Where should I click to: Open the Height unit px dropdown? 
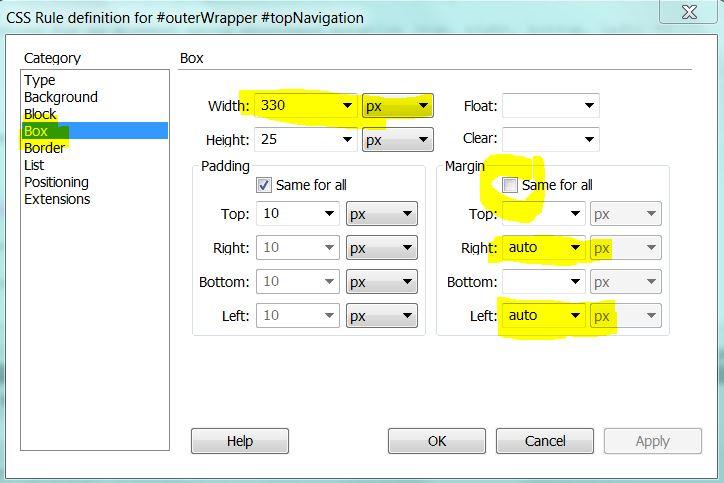[398, 140]
